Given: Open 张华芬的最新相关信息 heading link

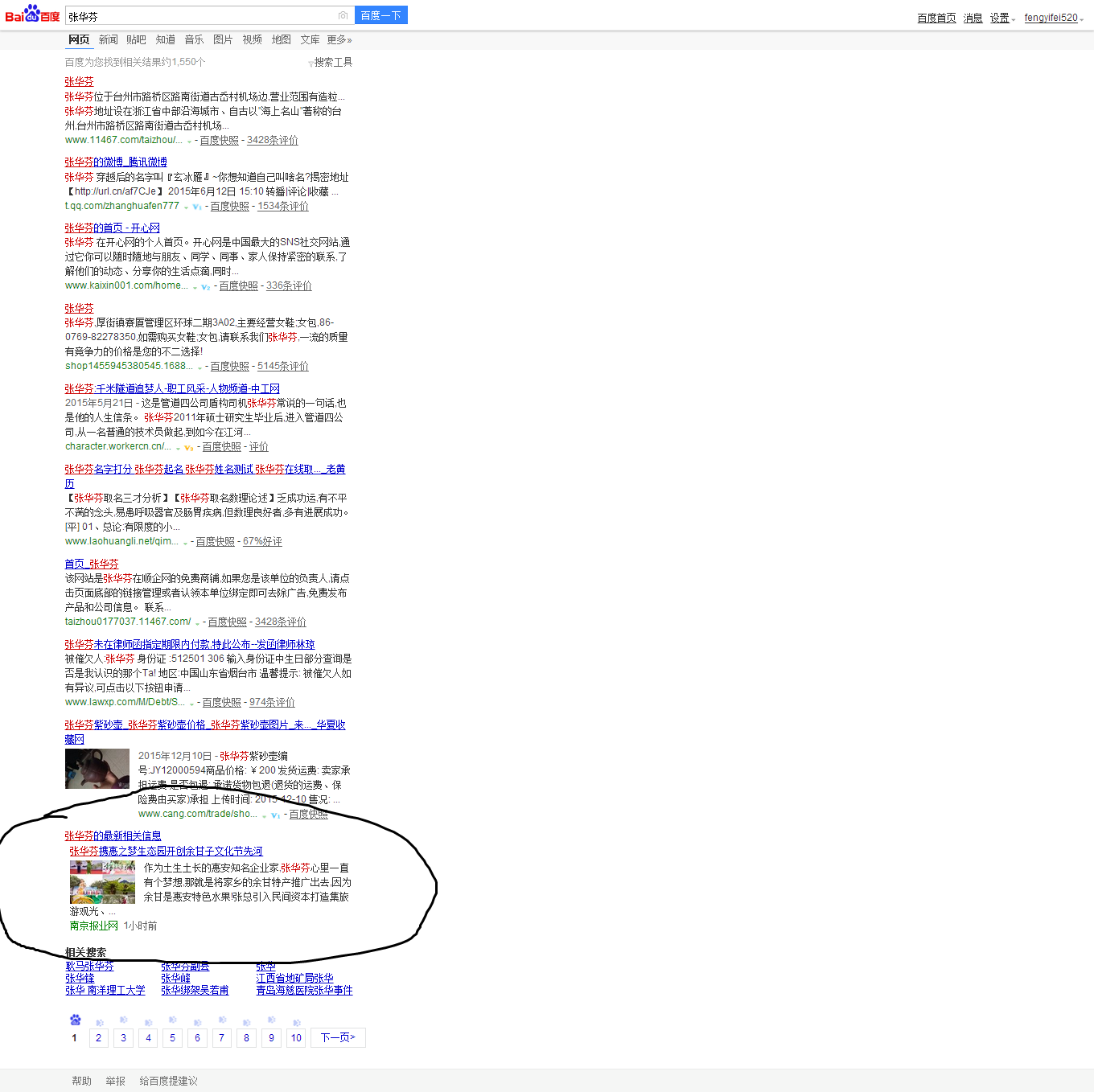Looking at the screenshot, I should 113,835.
